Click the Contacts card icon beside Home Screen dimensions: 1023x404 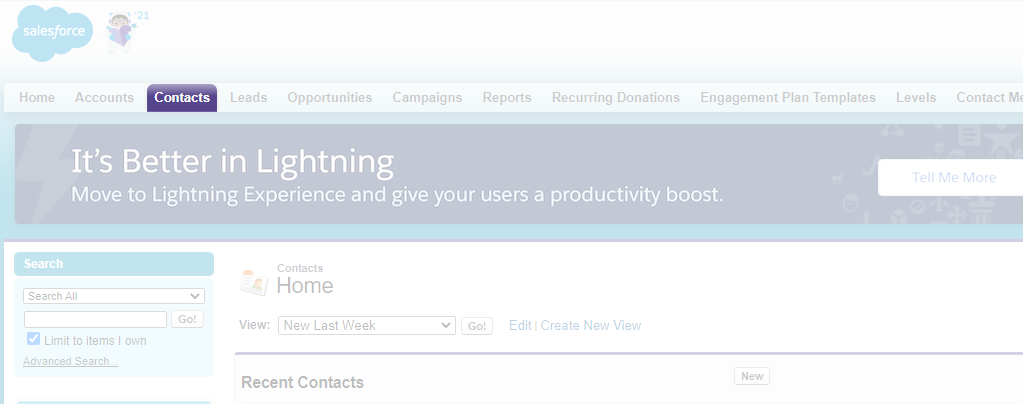[x=254, y=282]
